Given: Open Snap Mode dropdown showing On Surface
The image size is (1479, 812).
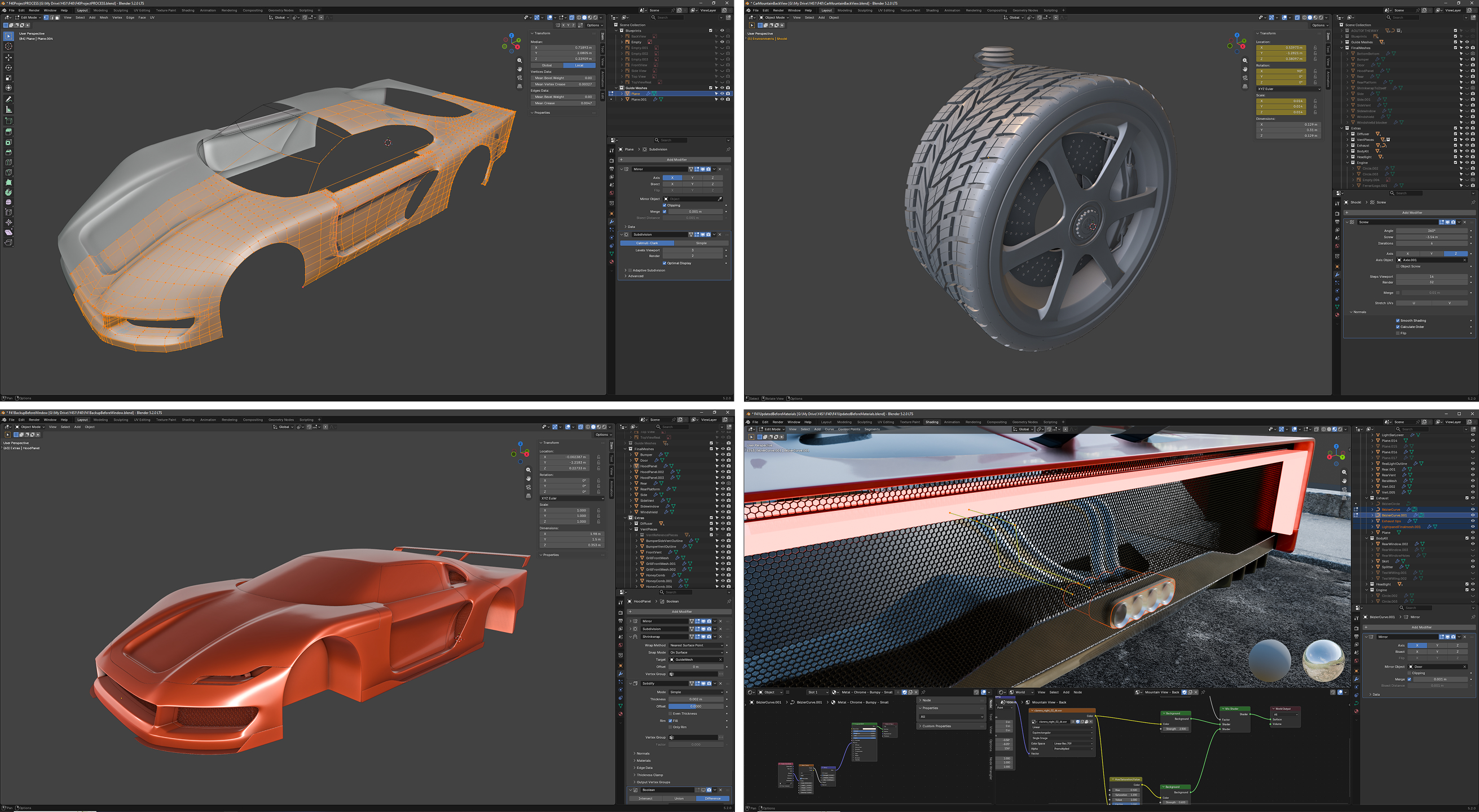Looking at the screenshot, I should pos(696,652).
